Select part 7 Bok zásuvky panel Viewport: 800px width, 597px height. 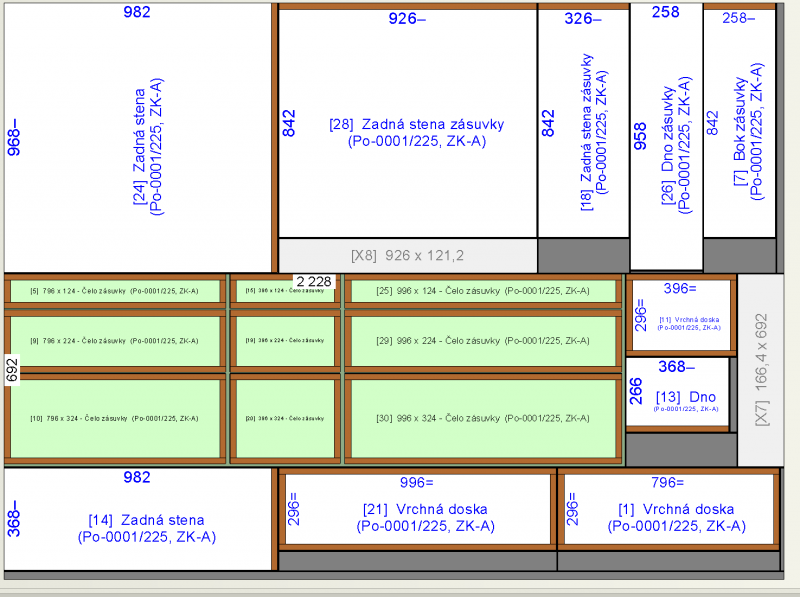(x=739, y=123)
